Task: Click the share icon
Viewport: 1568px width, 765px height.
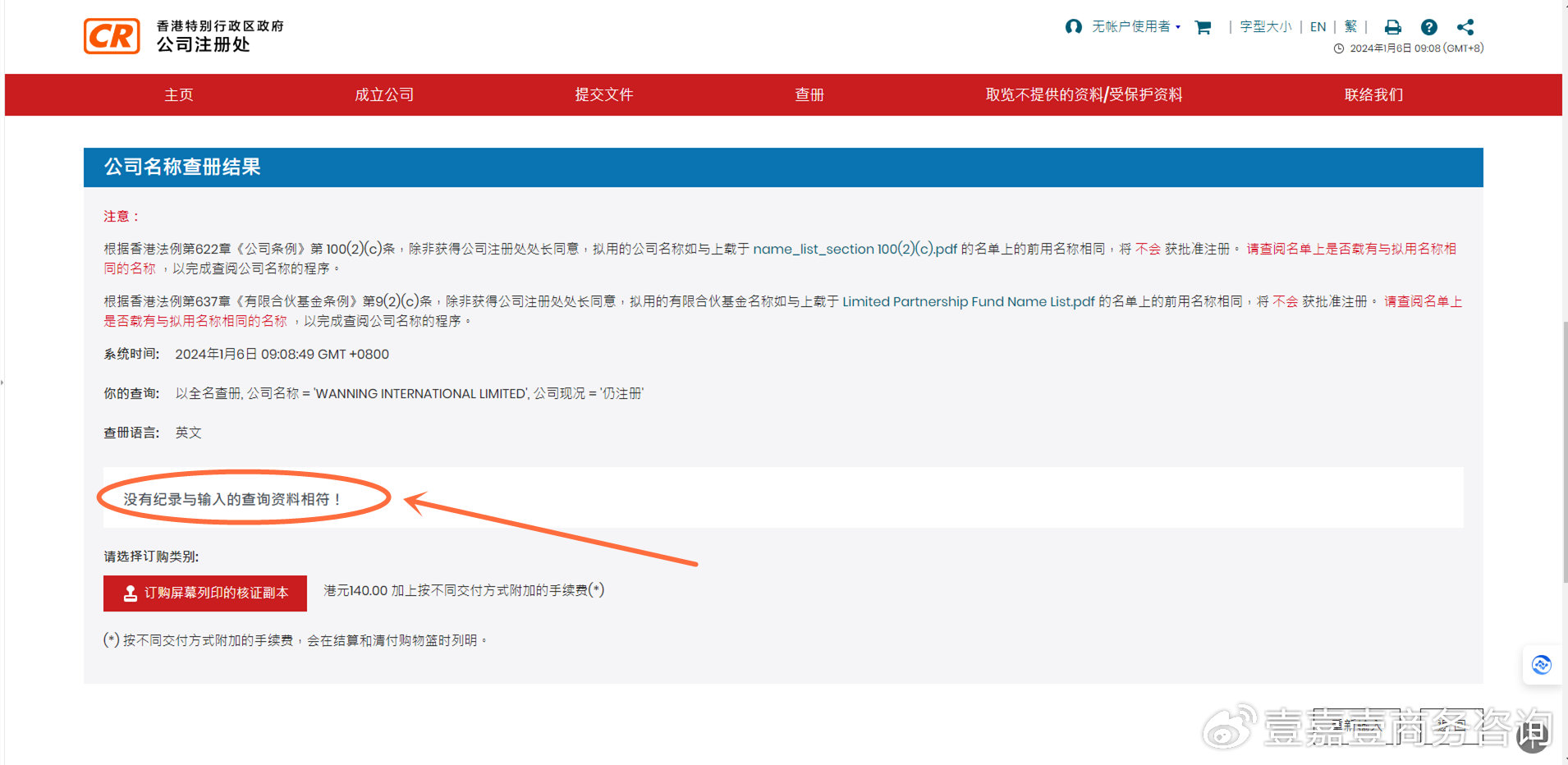Action: pyautogui.click(x=1465, y=27)
